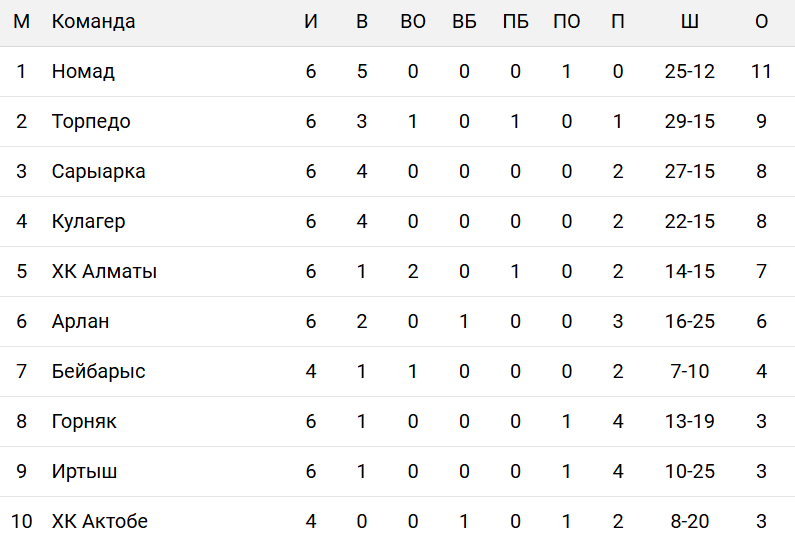Select the Бейбарыс team entry
Image resolution: width=795 pixels, height=545 pixels.
98,372
